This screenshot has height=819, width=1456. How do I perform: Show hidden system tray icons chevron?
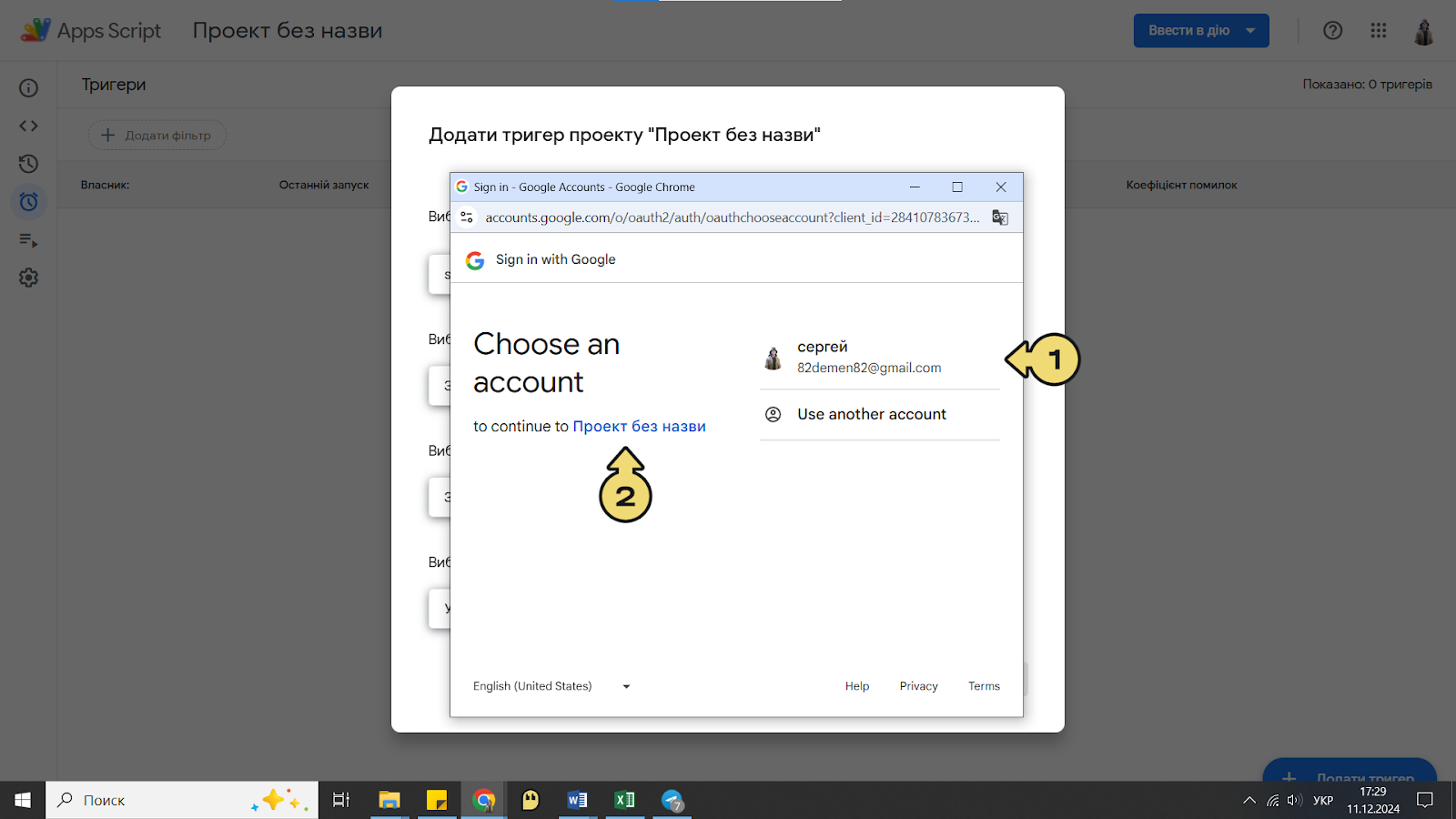1249,801
